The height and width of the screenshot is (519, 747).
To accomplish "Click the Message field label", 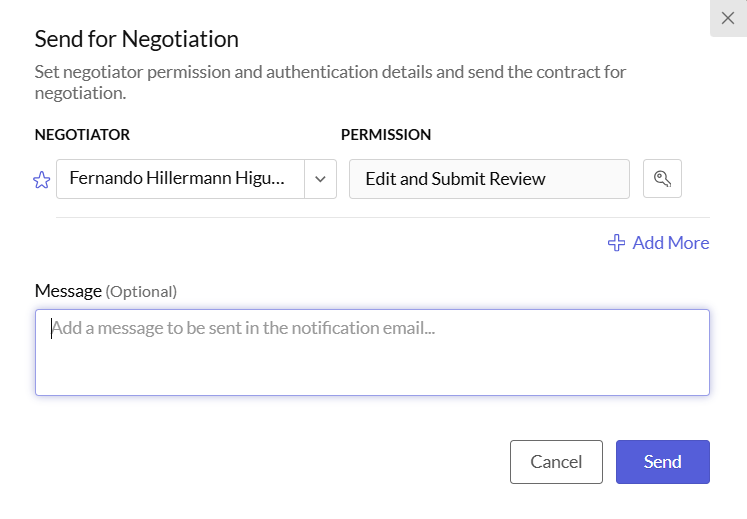I will (68, 291).
